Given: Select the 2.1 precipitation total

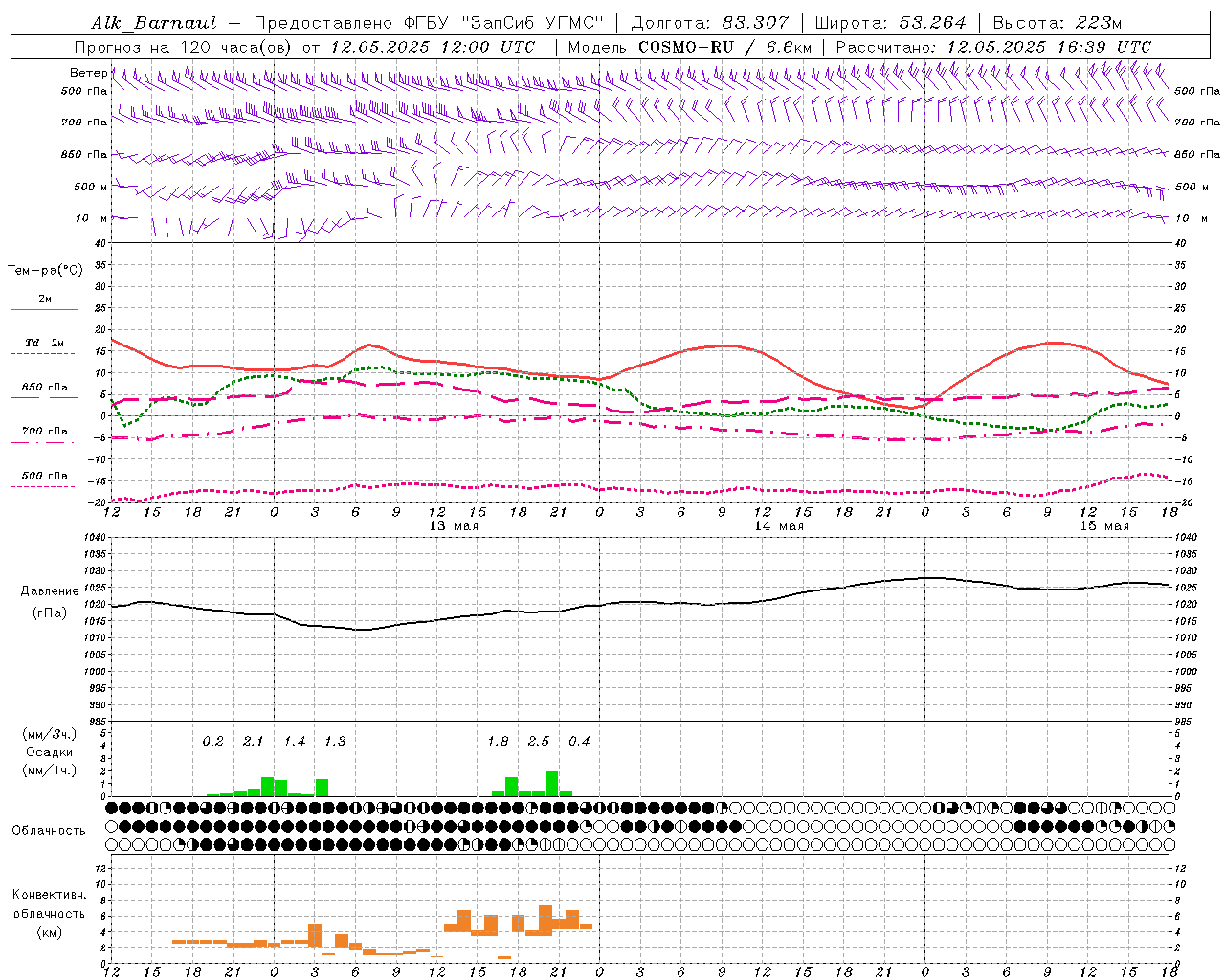Looking at the screenshot, I should click(253, 742).
